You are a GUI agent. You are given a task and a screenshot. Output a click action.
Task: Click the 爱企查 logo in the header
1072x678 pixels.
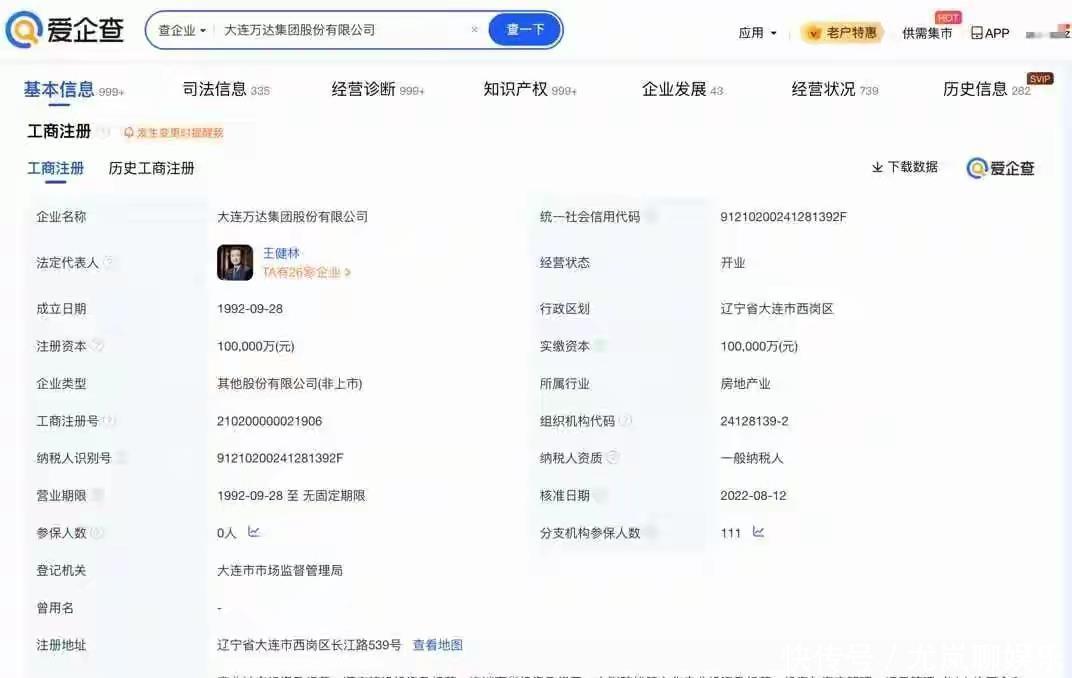tap(66, 30)
